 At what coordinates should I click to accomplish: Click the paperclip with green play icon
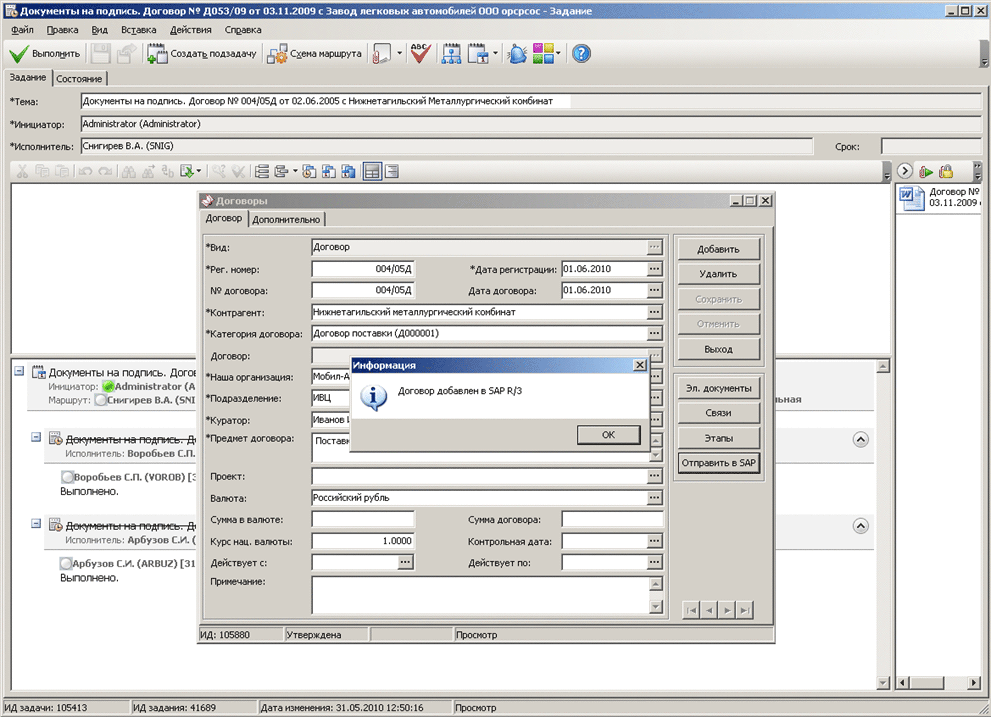tap(926, 171)
